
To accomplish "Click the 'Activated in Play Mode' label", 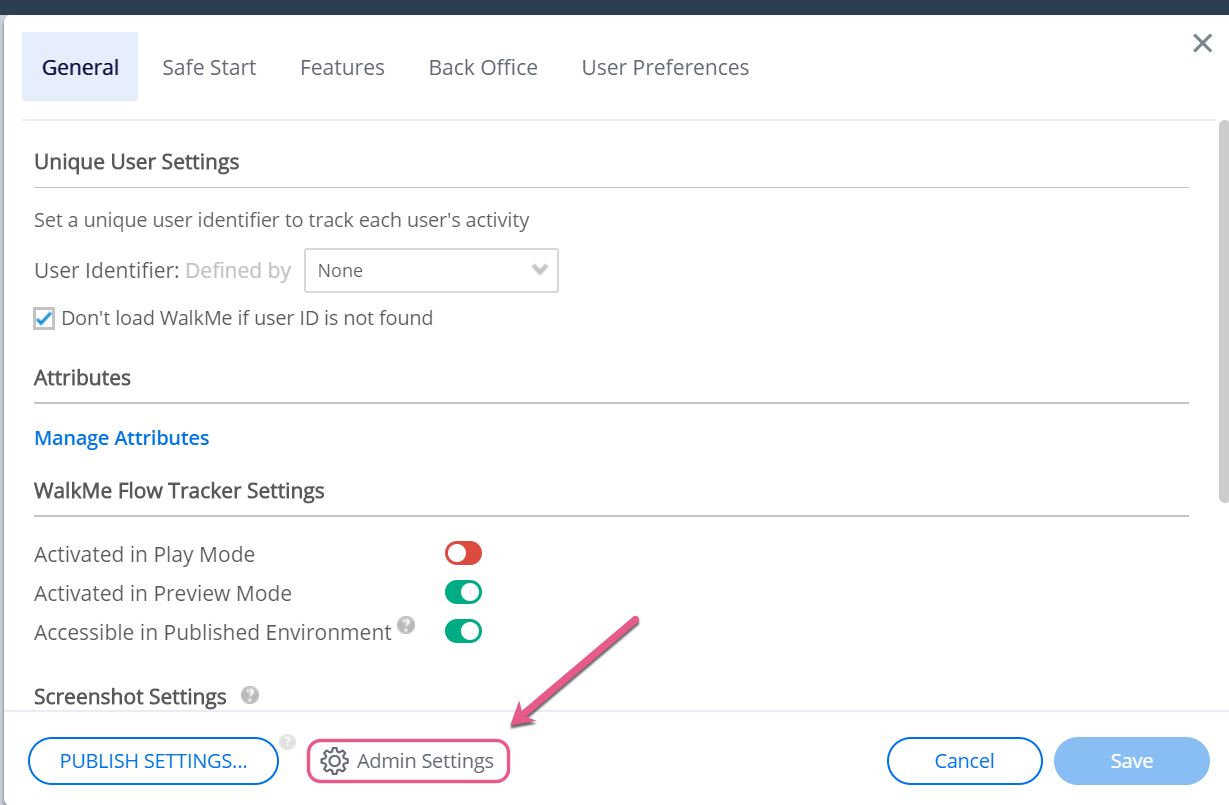I will tap(144, 554).
